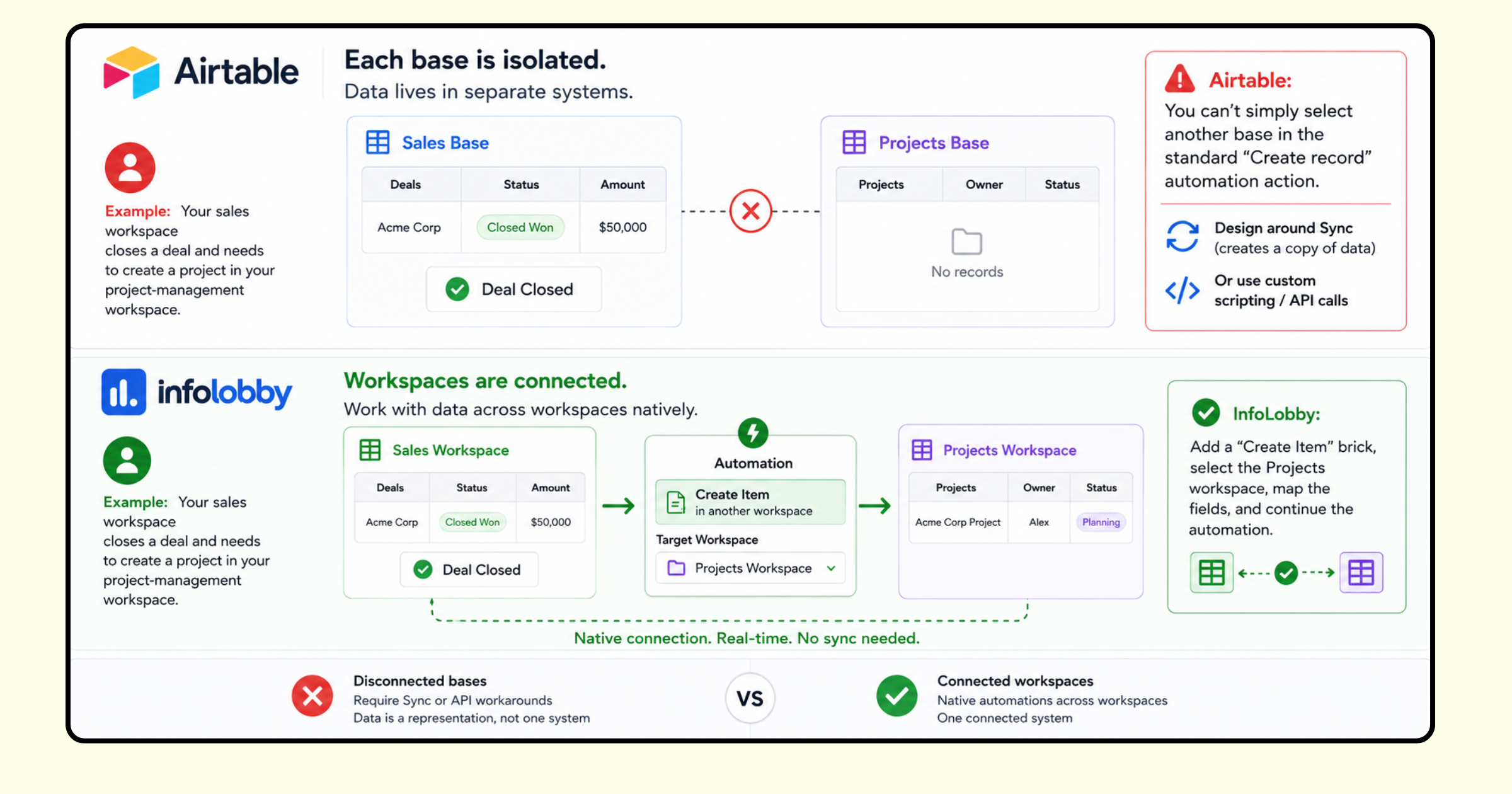The width and height of the screenshot is (1512, 794).
Task: Click the Connected workspaces label
Action: click(1015, 681)
